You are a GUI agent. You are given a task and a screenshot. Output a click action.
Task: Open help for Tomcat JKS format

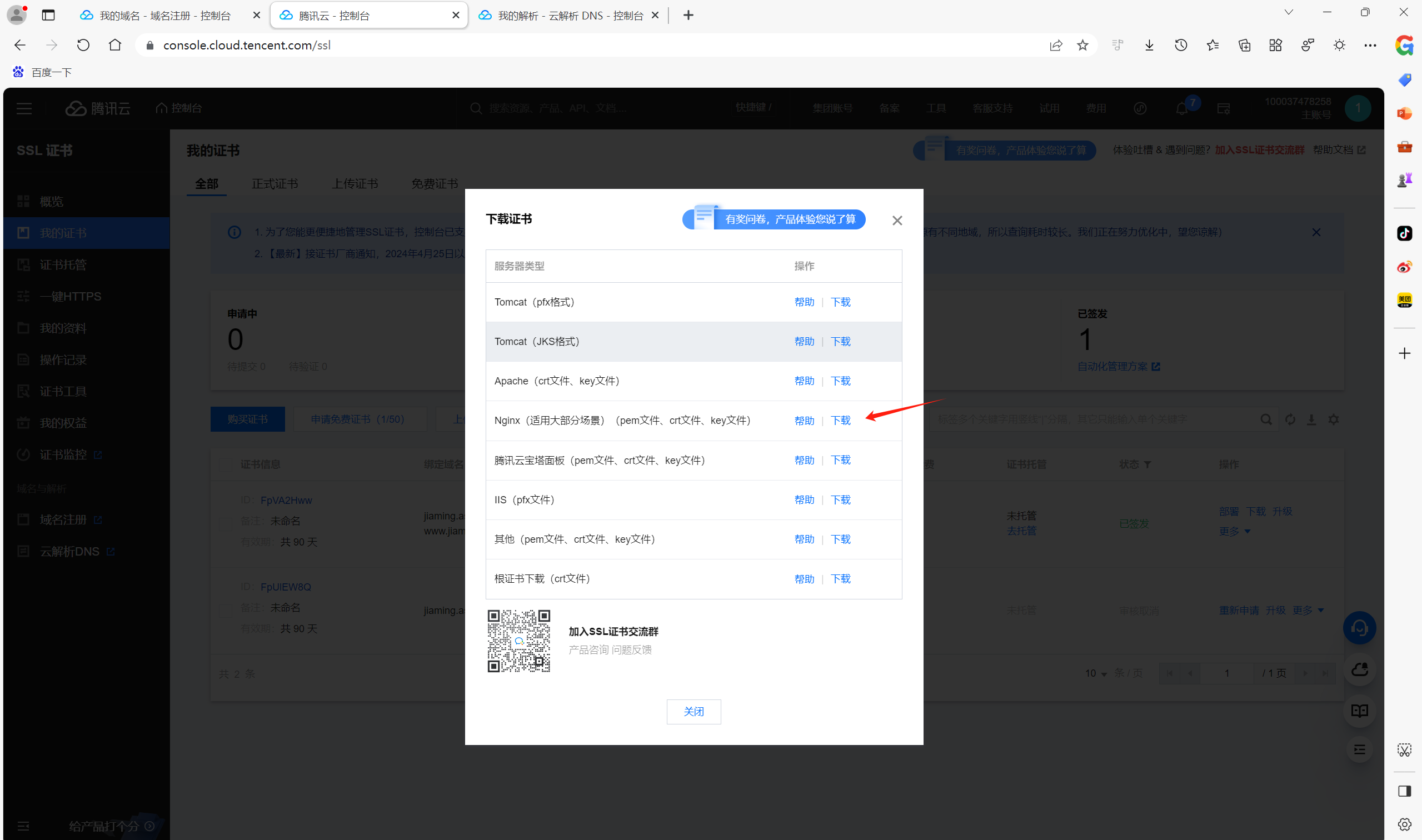pyautogui.click(x=804, y=341)
